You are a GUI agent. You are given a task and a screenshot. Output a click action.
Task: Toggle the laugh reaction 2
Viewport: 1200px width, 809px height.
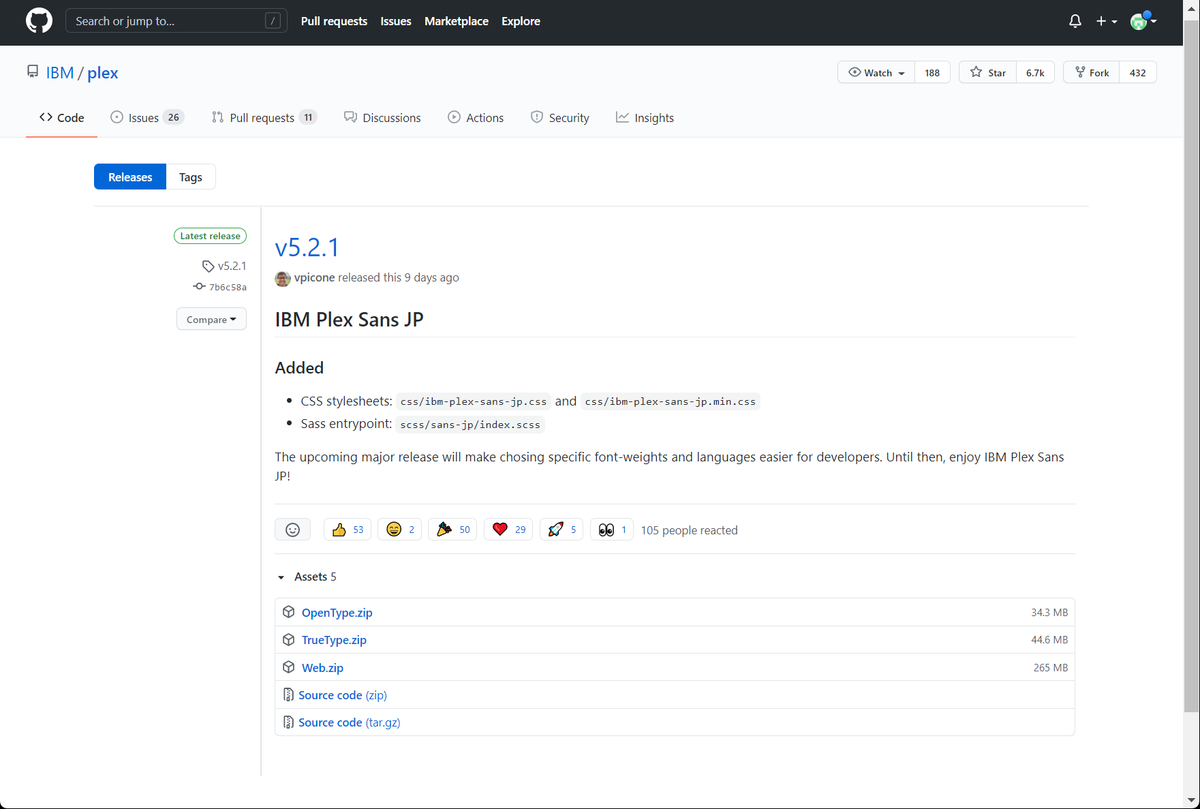point(400,530)
